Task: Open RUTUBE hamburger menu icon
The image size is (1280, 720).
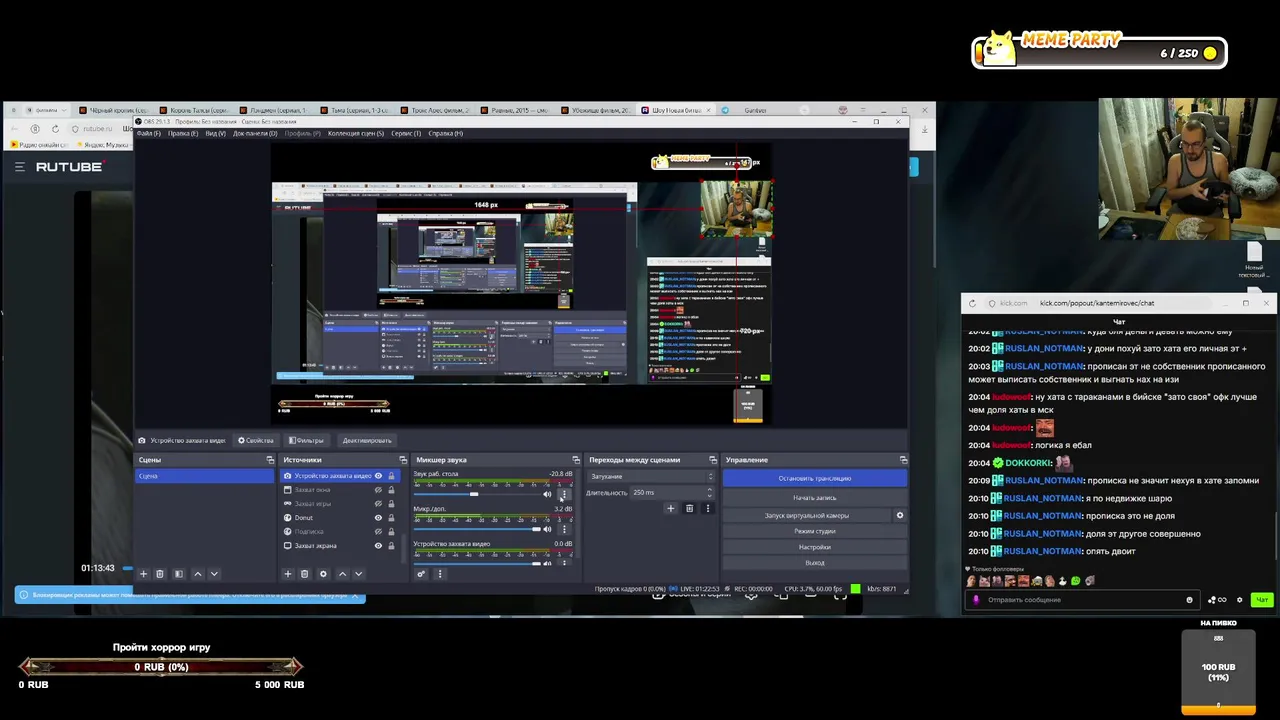Action: tap(20, 167)
